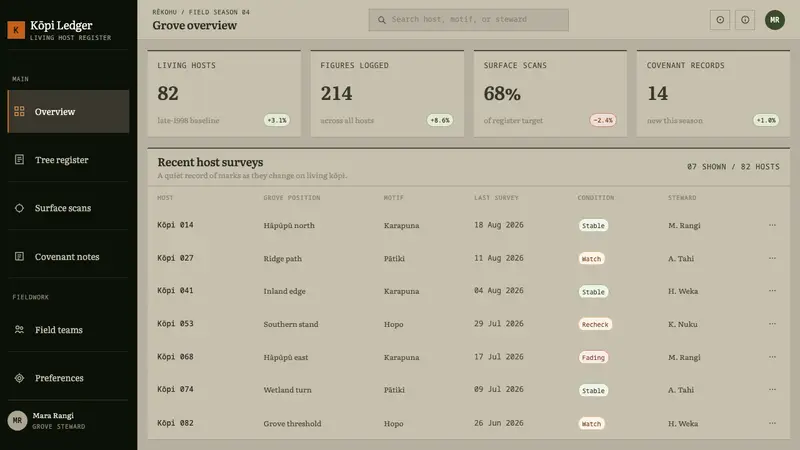The height and width of the screenshot is (450, 800).
Task: Open row actions for Kōpi 082
Action: pyautogui.click(x=772, y=423)
